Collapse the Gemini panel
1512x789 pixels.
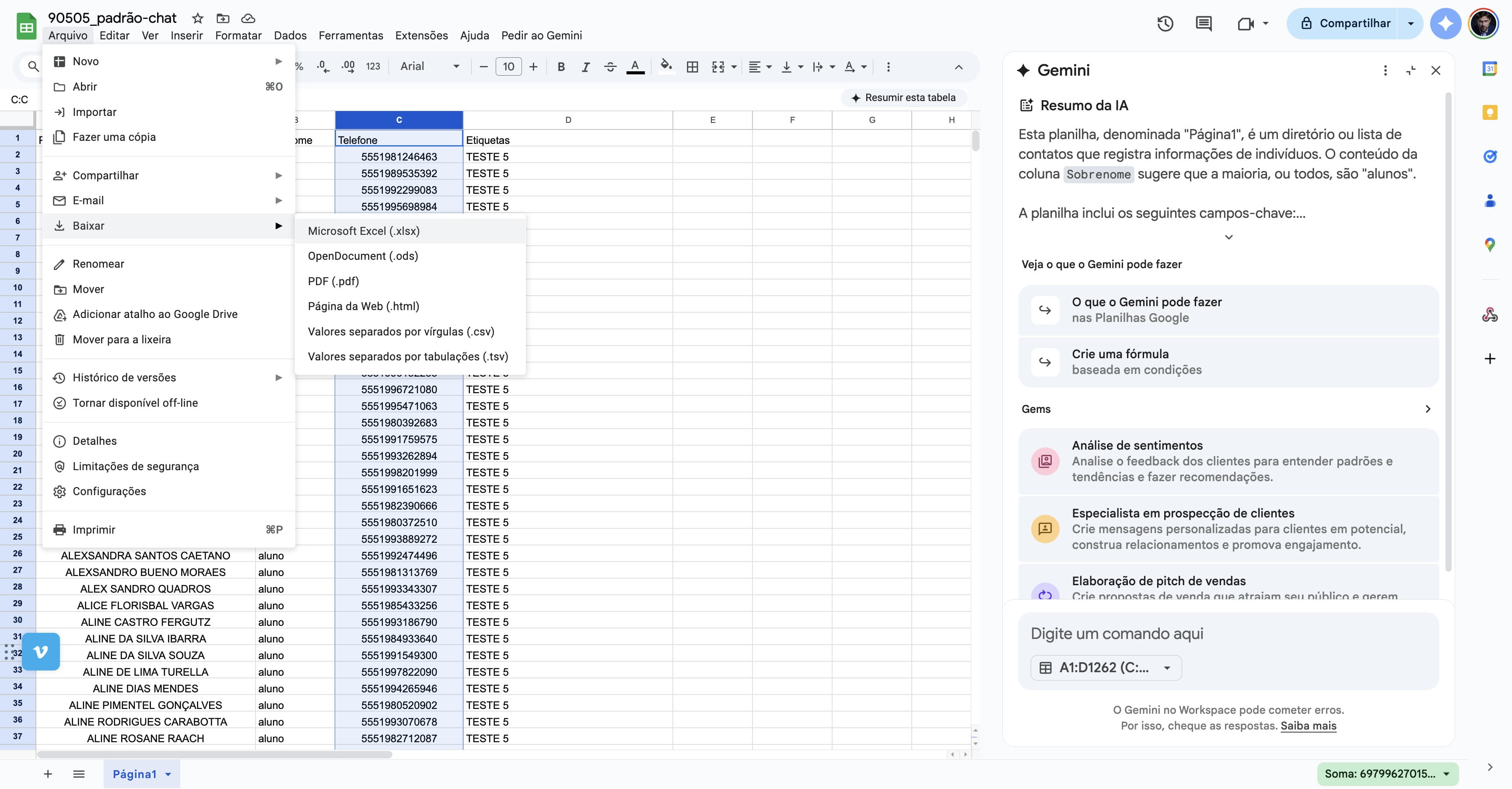tap(1411, 70)
